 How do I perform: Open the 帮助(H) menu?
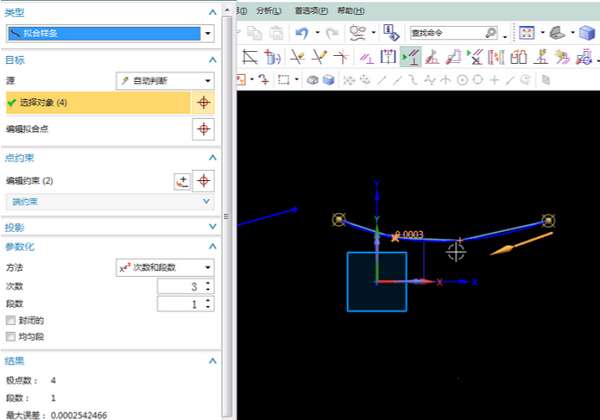(x=352, y=9)
